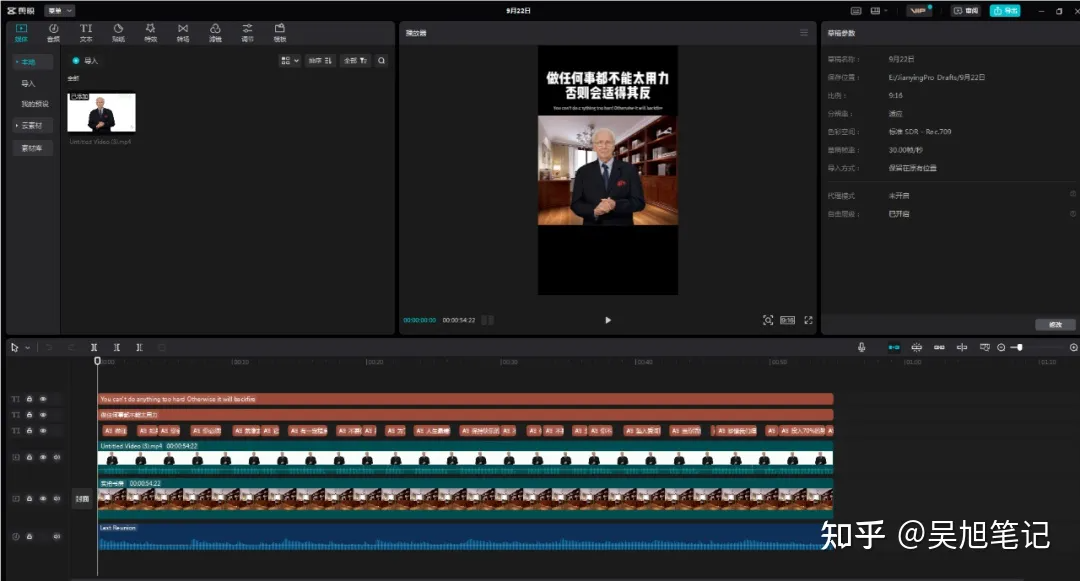Viewport: 1080px width, 581px height.
Task: Click the teal Export button
Action: pos(1004,10)
